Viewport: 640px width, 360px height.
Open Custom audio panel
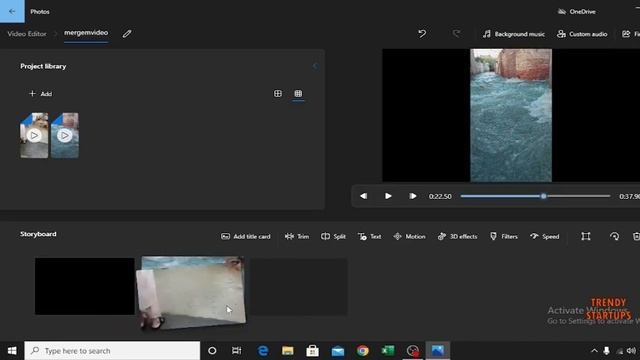(x=582, y=34)
